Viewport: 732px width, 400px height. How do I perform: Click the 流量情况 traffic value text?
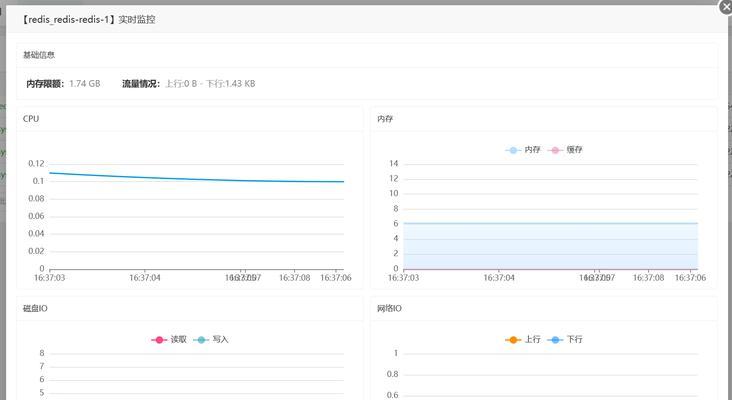click(x=210, y=84)
